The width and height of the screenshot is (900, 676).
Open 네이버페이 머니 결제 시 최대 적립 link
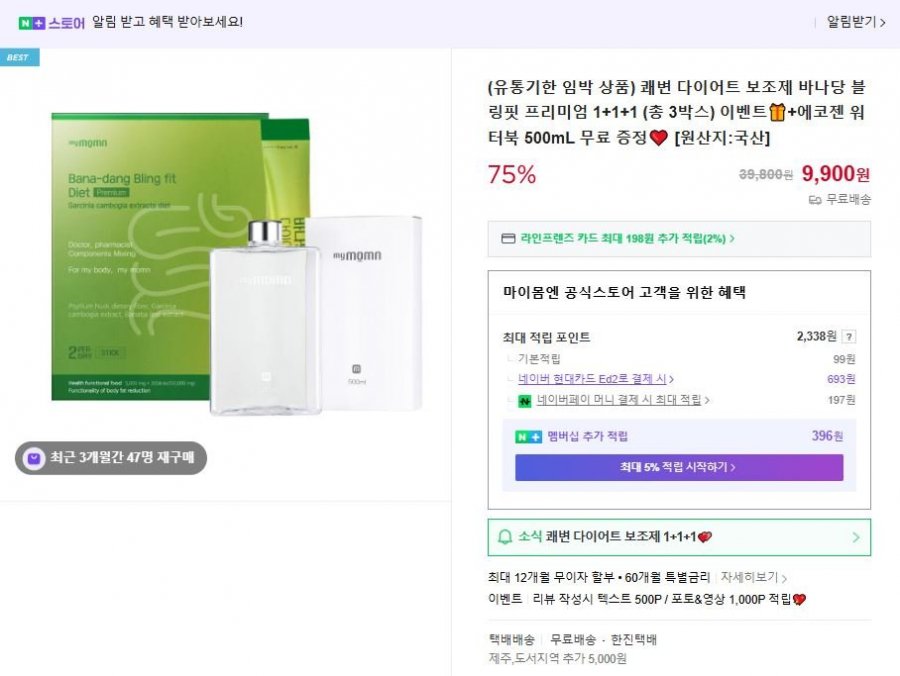tap(622, 400)
